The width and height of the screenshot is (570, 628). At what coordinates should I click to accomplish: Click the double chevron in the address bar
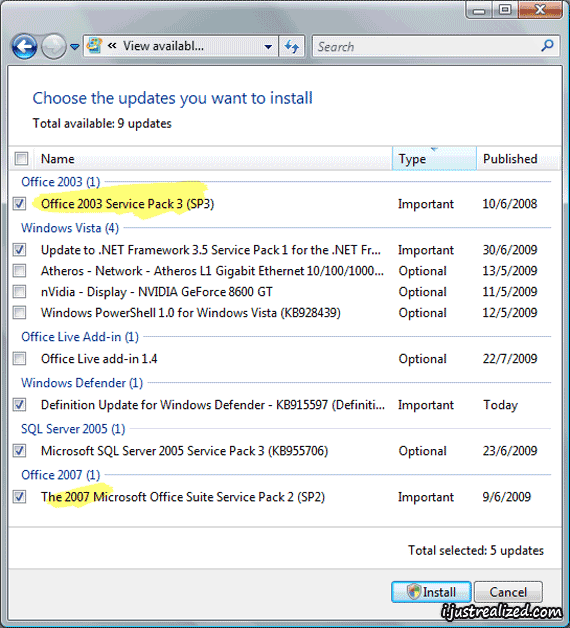click(x=112, y=46)
